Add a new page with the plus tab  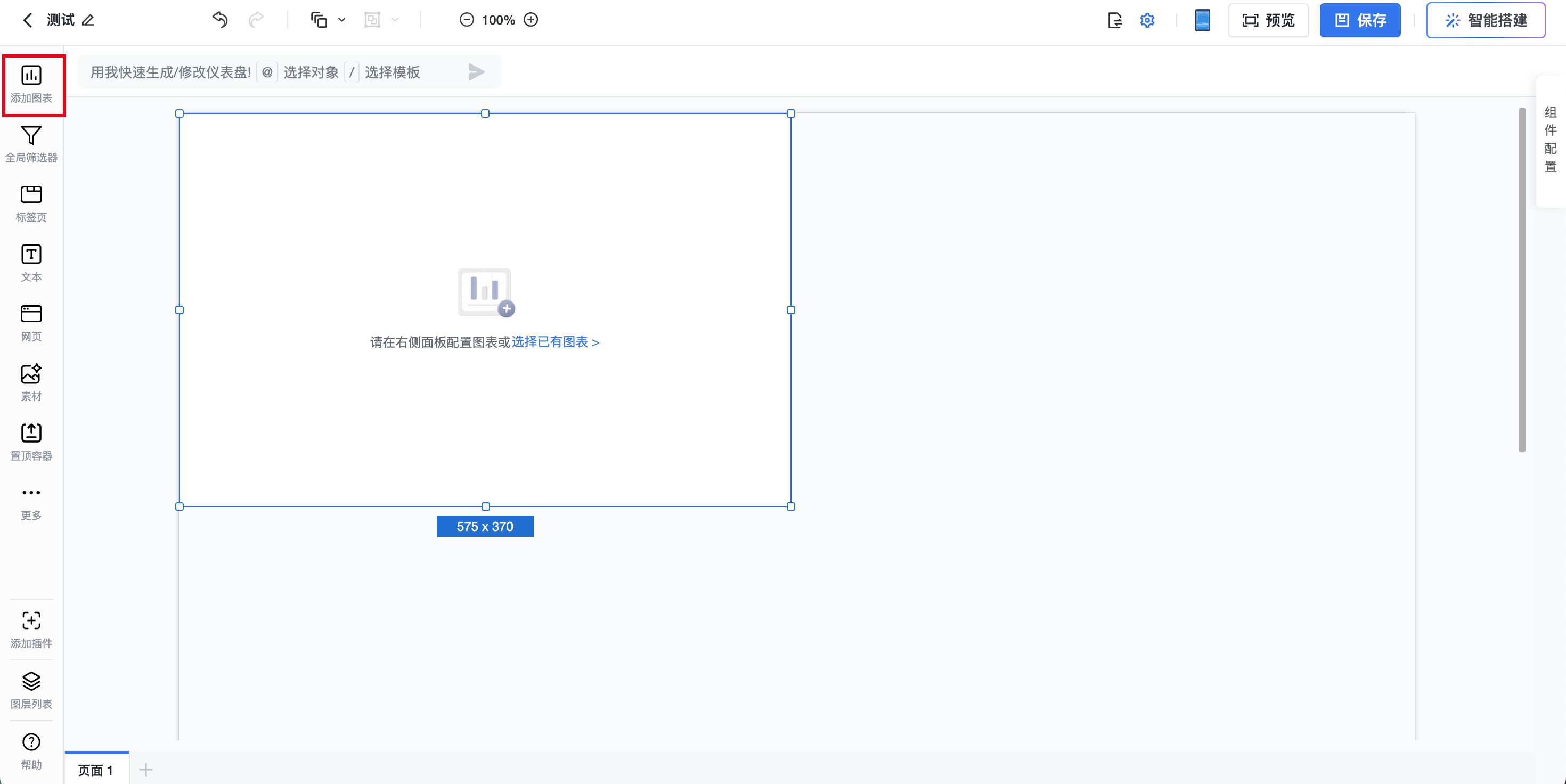click(146, 770)
